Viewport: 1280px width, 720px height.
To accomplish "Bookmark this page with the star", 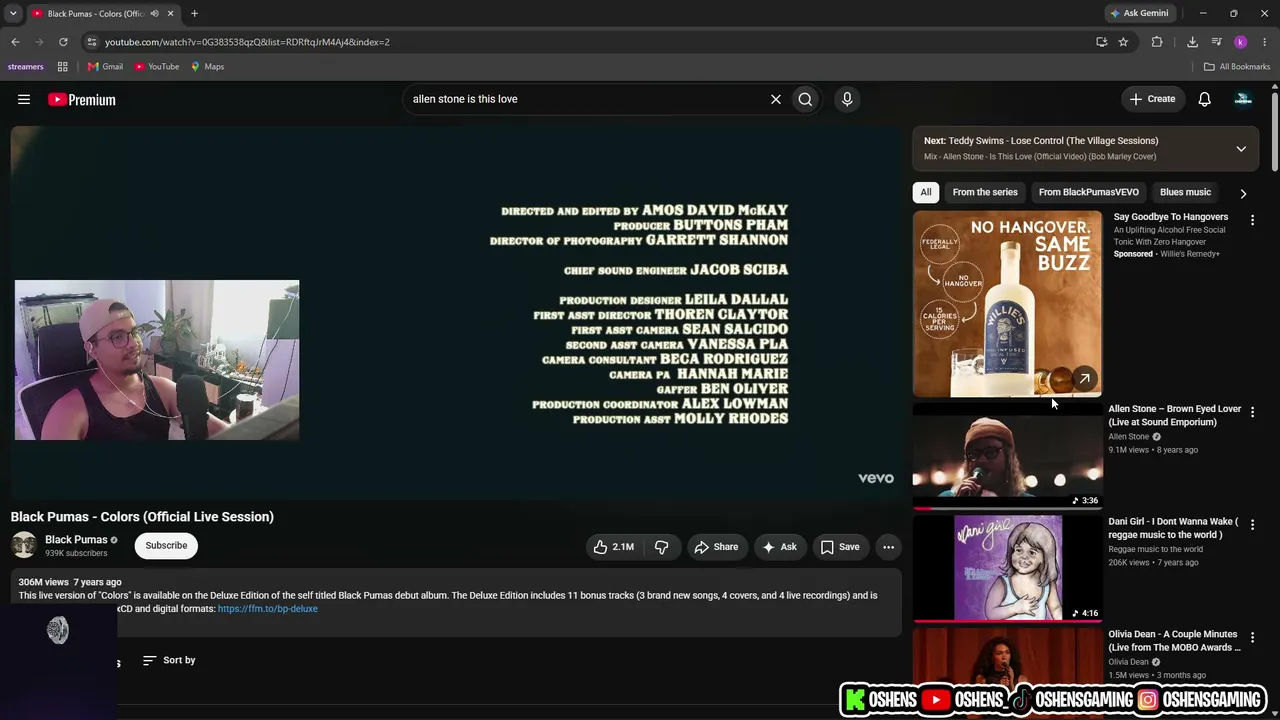I will point(1123,42).
